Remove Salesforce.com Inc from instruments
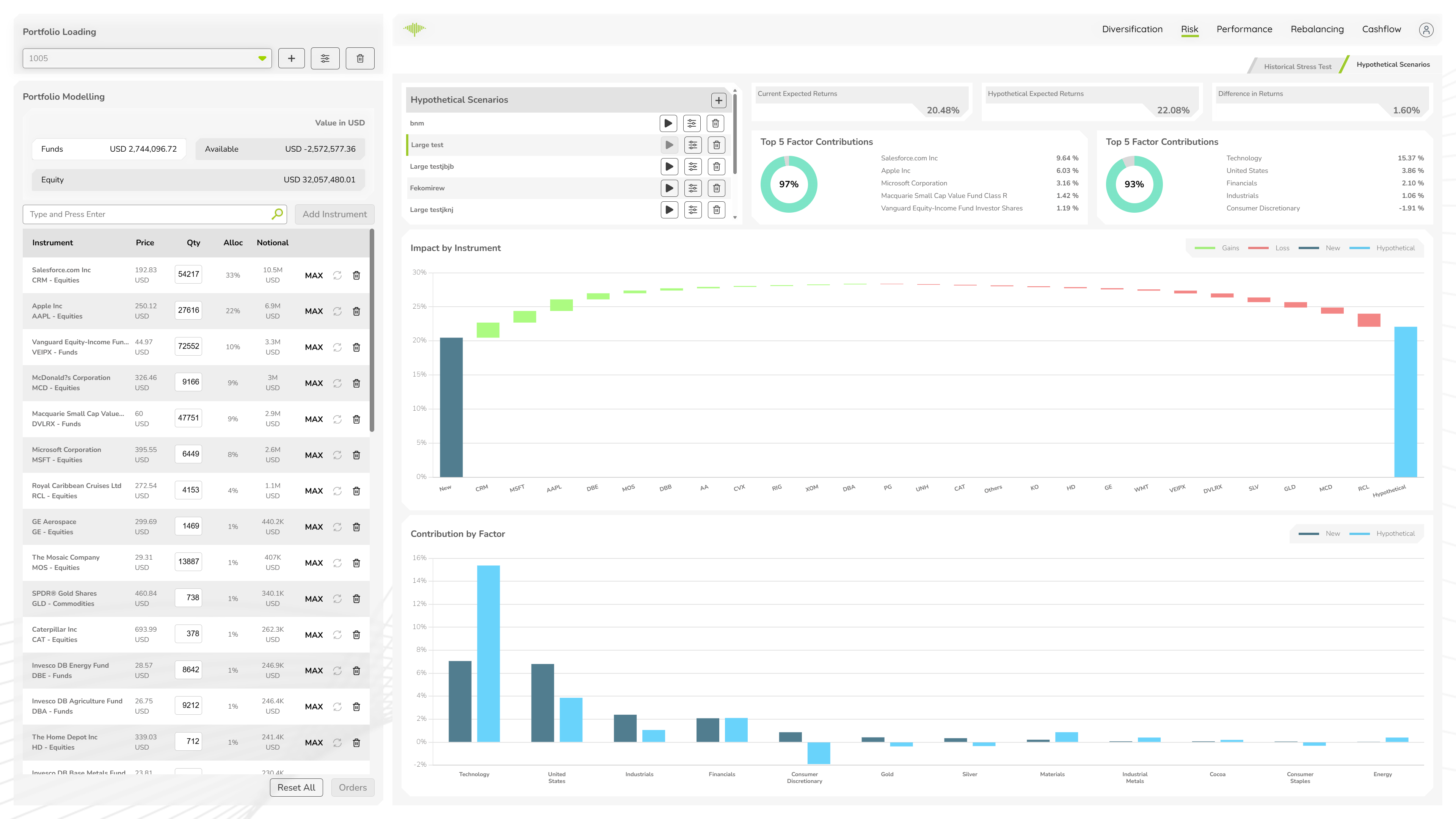This screenshot has width=1456, height=819. [x=357, y=275]
